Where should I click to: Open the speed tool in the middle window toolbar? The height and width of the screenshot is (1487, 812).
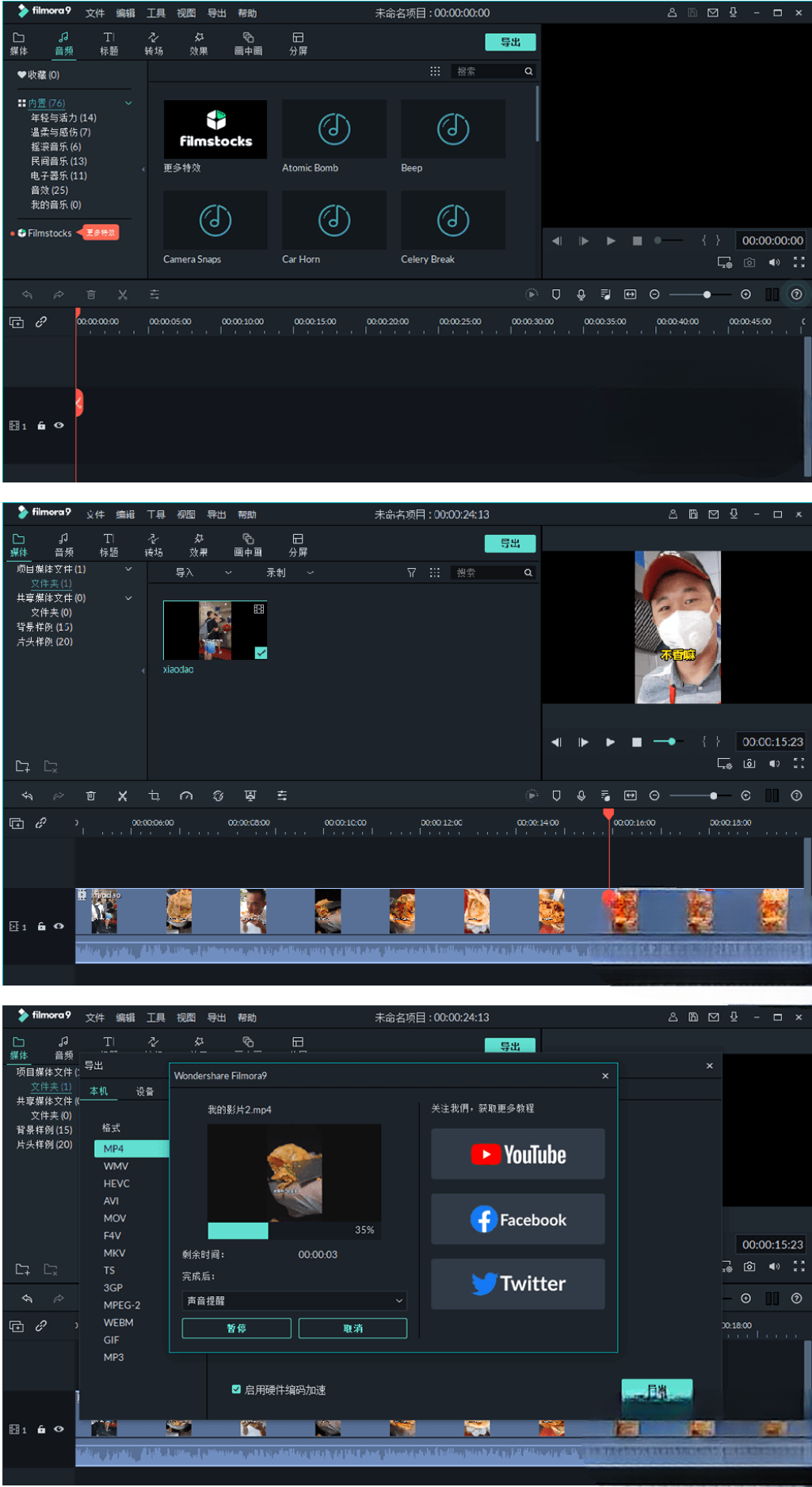186,795
